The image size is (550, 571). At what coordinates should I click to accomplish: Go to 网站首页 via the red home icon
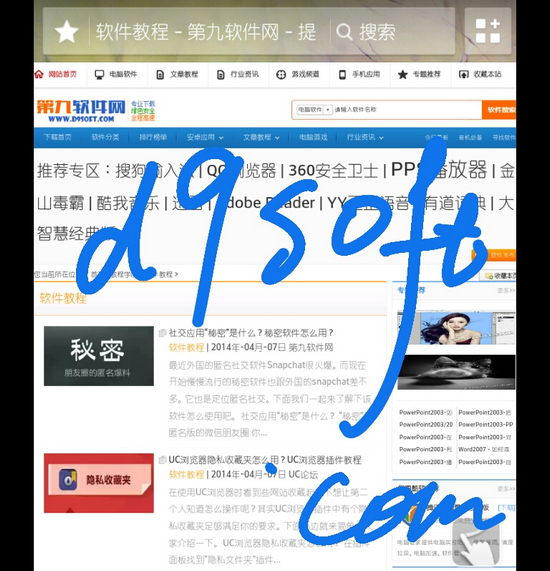pyautogui.click(x=56, y=74)
